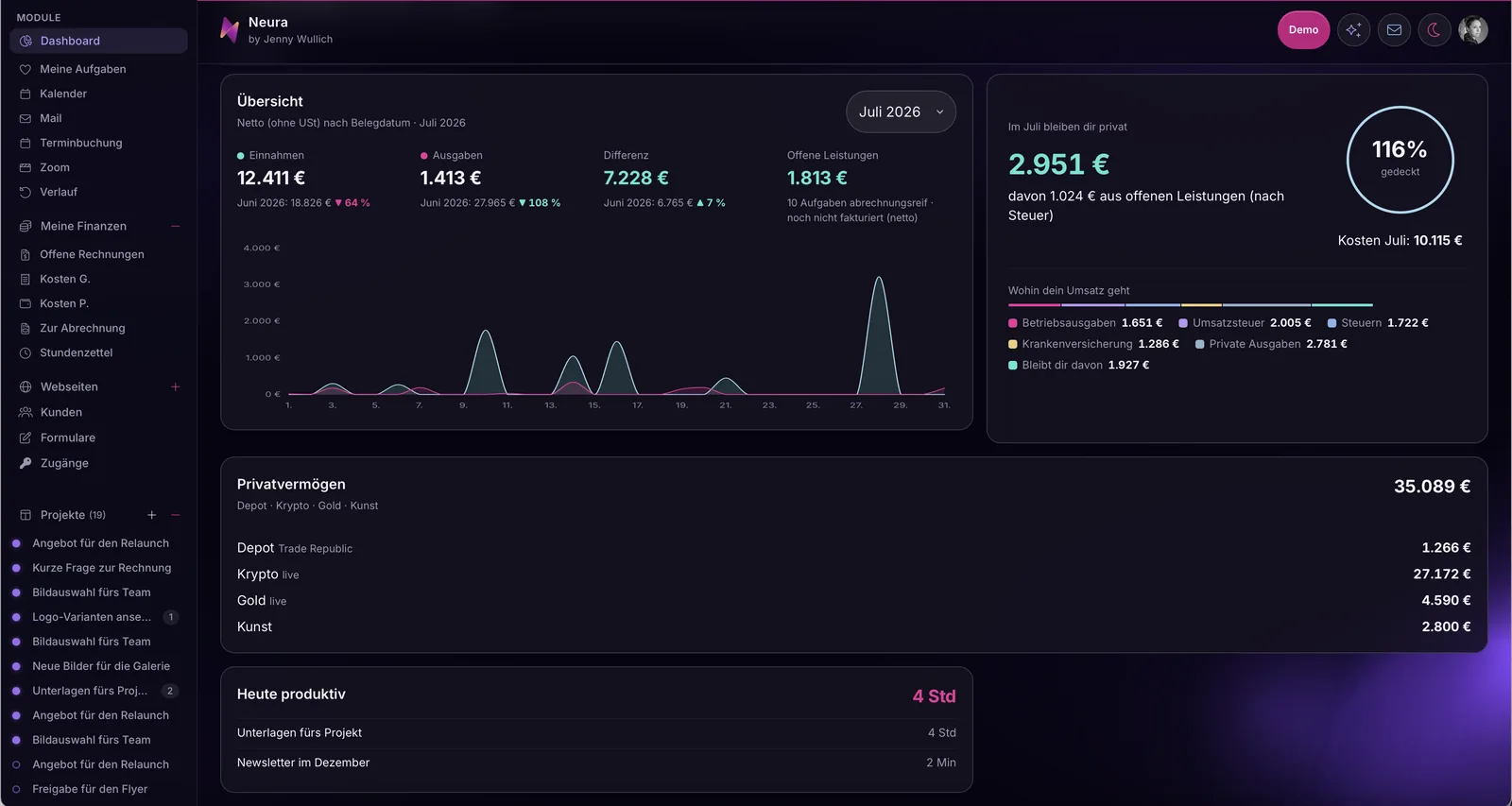Click the Kunst asset row

[x=853, y=626]
